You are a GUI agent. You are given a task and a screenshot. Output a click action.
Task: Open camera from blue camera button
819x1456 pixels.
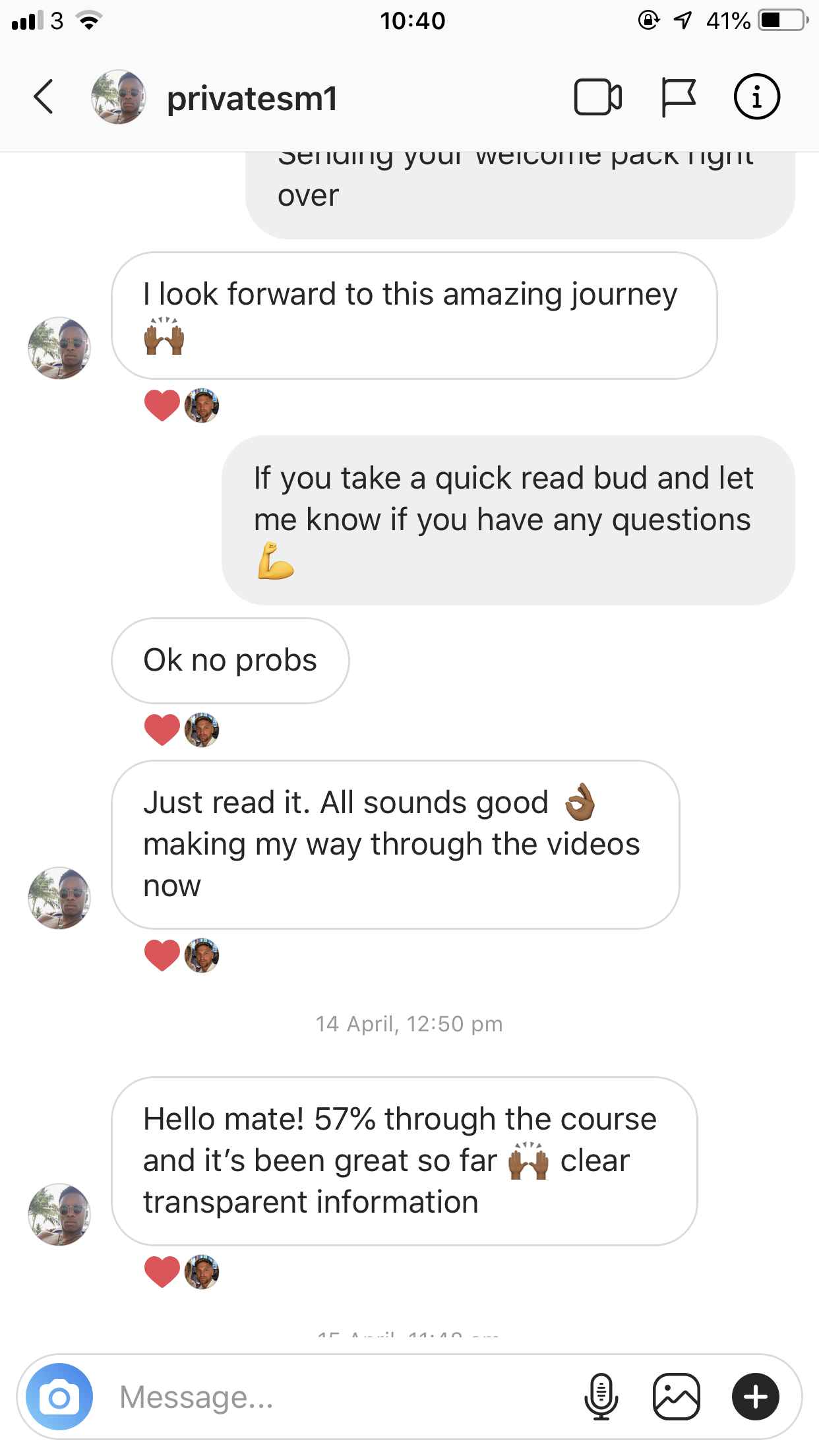(x=59, y=1397)
